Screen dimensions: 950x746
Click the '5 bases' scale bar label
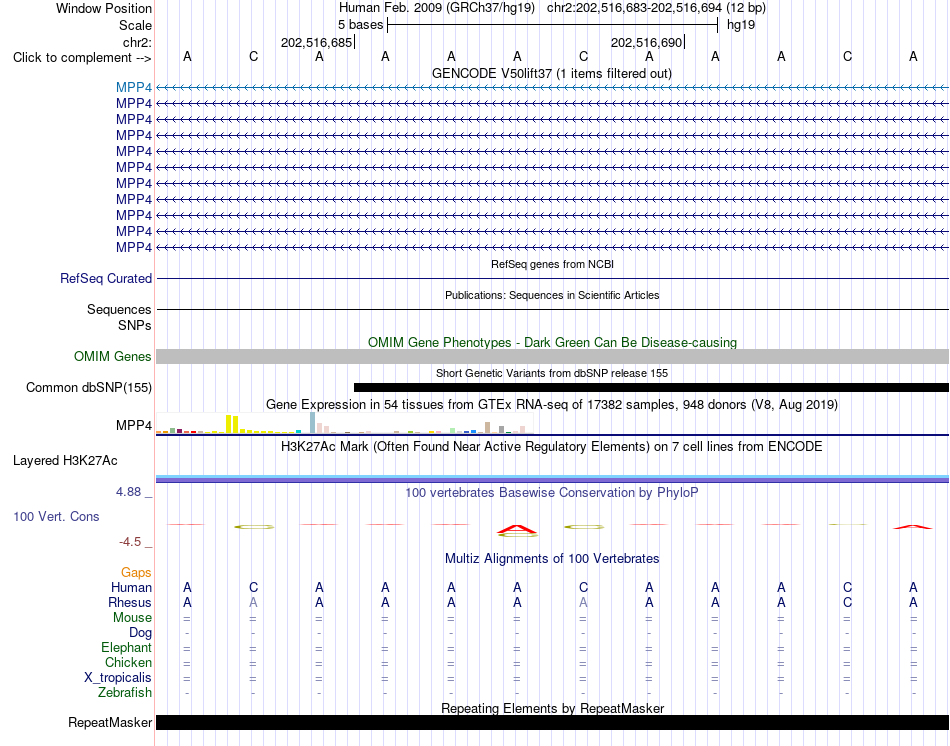coord(360,25)
